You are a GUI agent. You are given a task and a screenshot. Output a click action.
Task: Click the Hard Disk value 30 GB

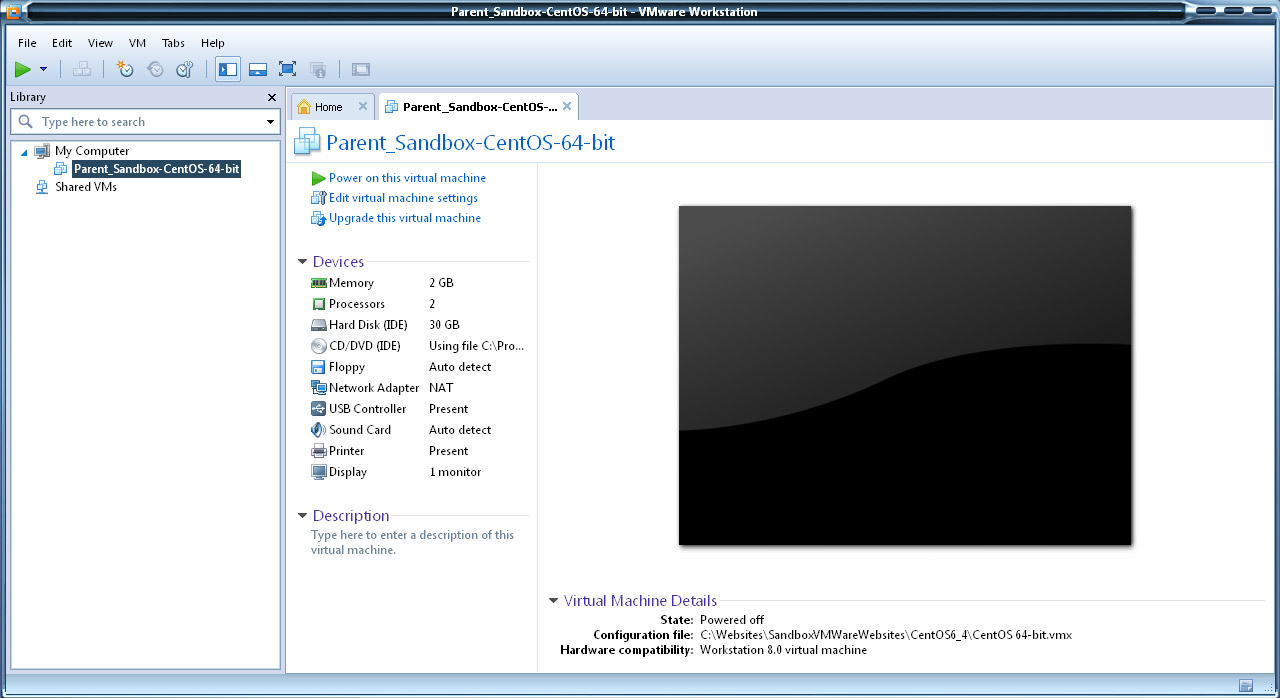click(x=444, y=325)
